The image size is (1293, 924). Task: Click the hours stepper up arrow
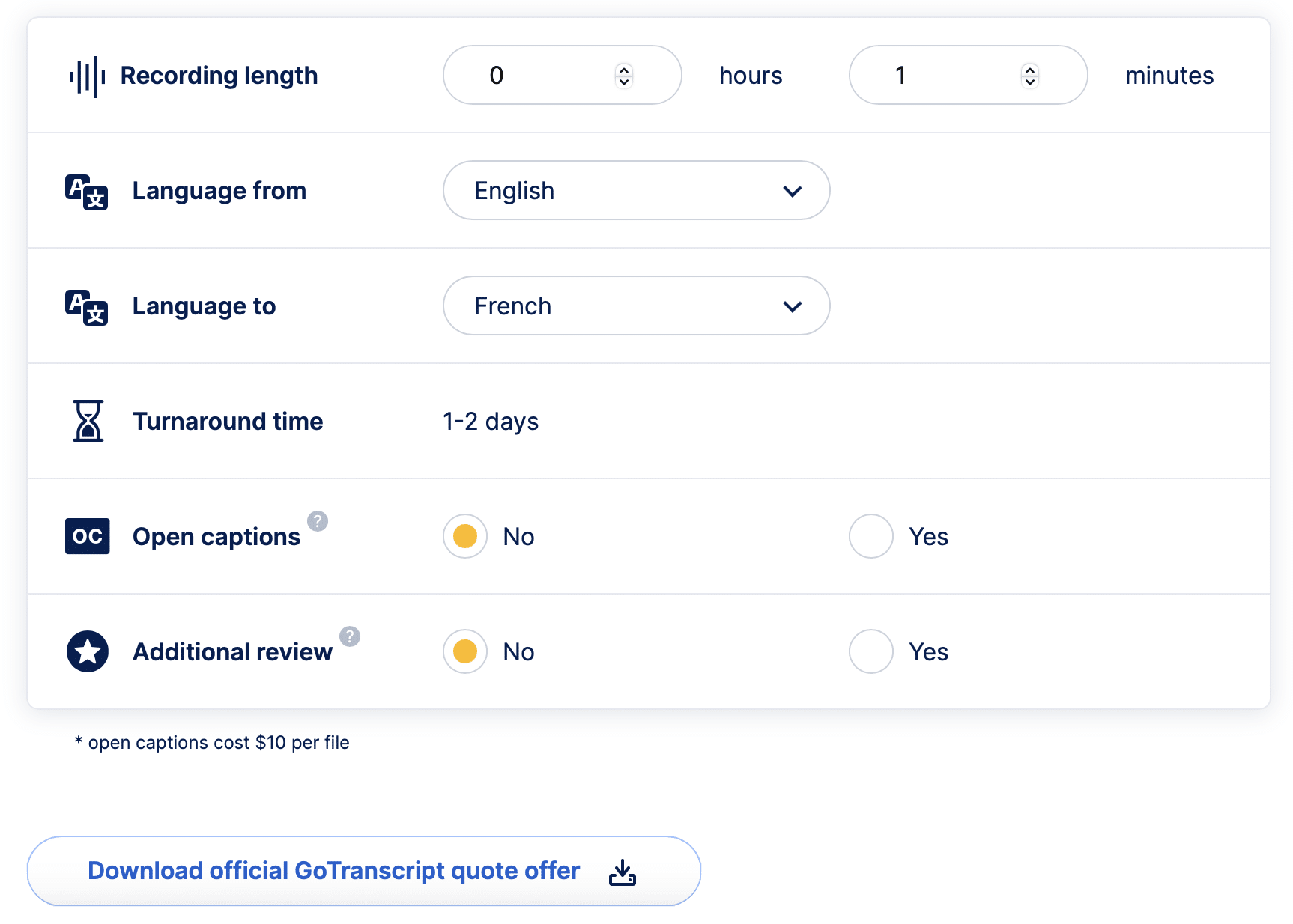pos(623,69)
